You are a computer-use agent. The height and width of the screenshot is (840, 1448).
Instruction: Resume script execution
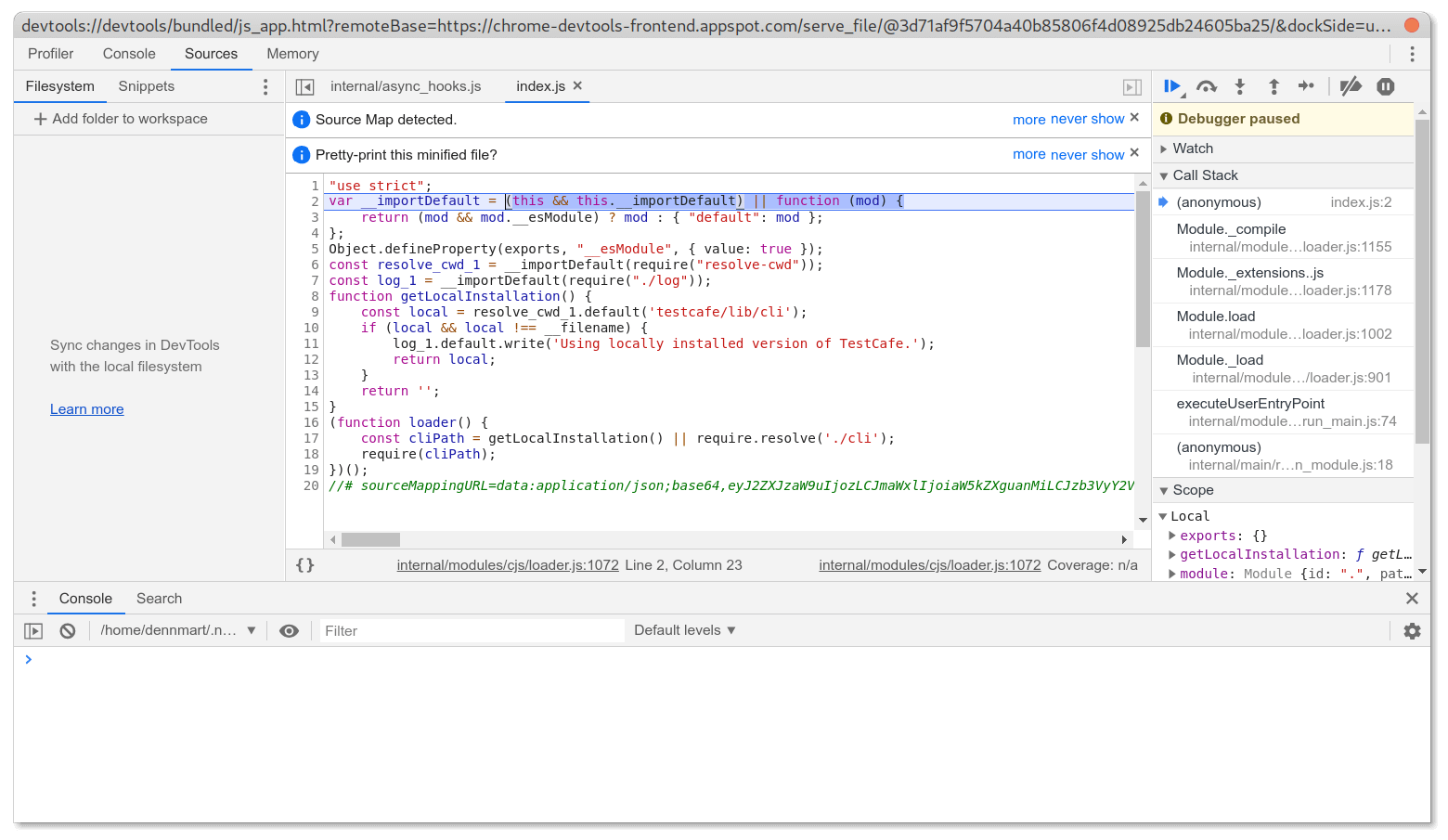[x=1172, y=86]
